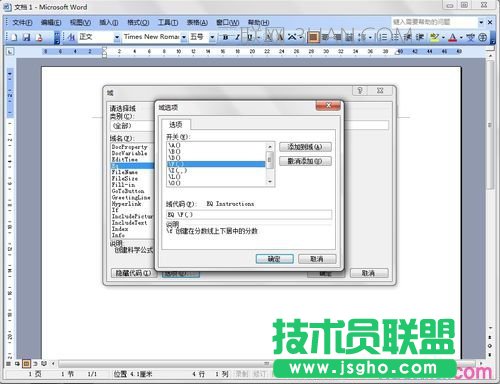Toggle Underline formatting
Viewport: 500px width, 384px height.
[x=249, y=37]
